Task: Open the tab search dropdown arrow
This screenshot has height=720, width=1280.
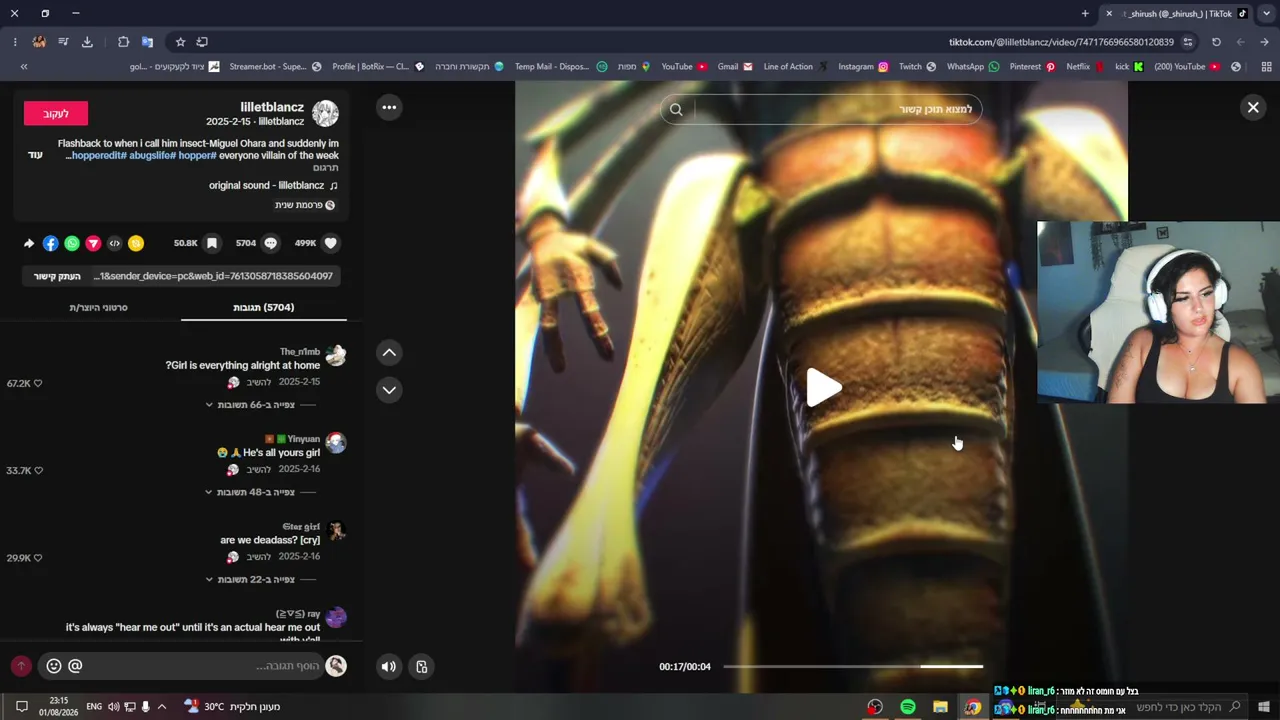Action: click(1266, 14)
